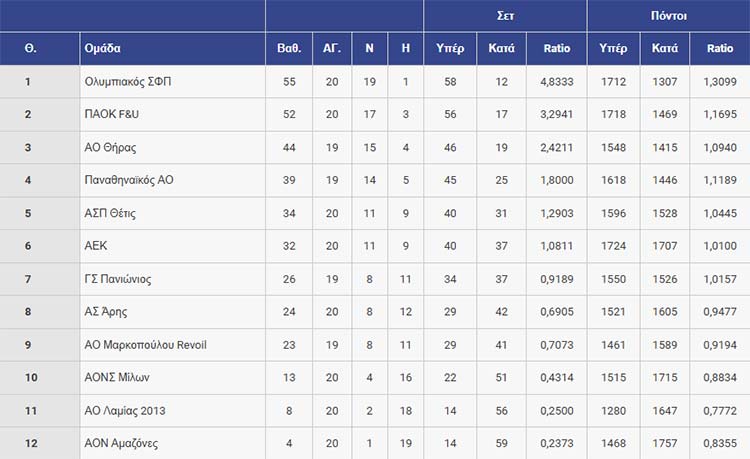Viewport: 750px width, 459px height.
Task: Open the ΓΣ Πανιώνιος team entry
Action: (x=118, y=279)
